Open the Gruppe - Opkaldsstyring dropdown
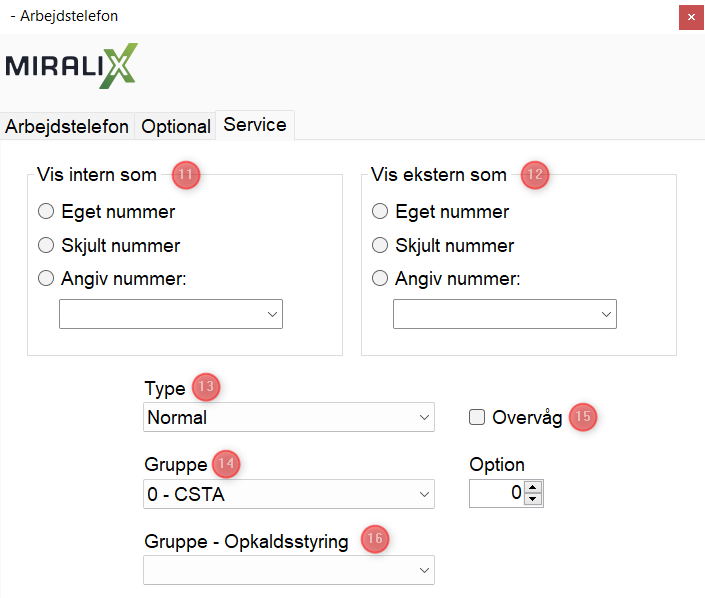Image resolution: width=705 pixels, height=598 pixels. tap(289, 570)
